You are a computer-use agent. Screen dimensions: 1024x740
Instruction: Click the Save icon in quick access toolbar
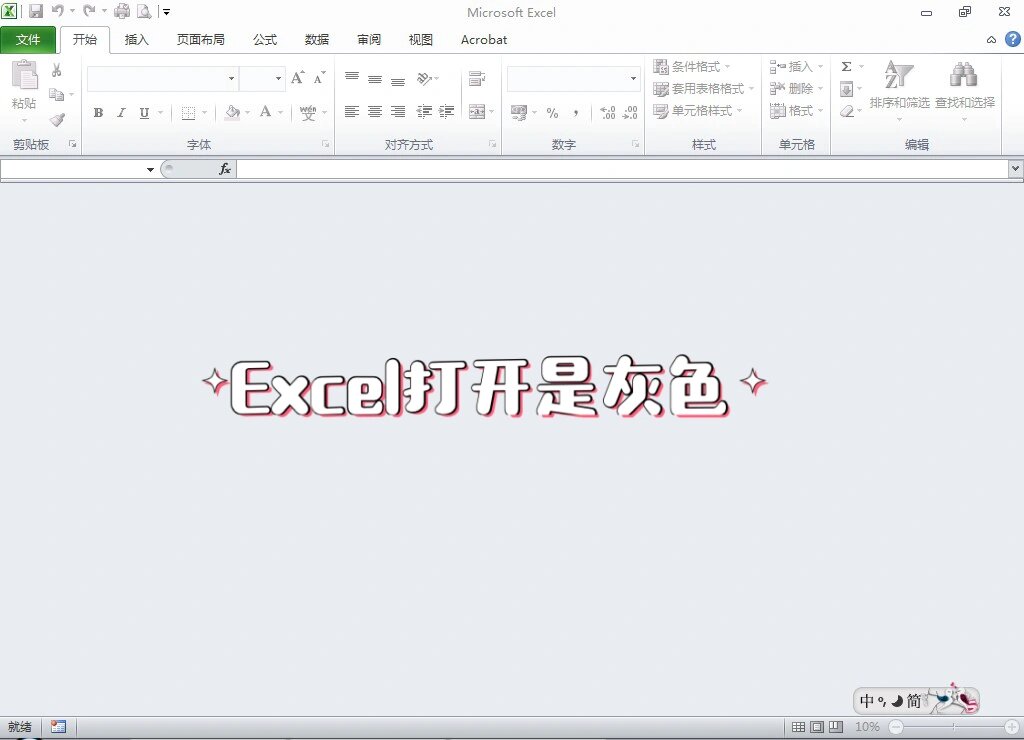click(36, 11)
